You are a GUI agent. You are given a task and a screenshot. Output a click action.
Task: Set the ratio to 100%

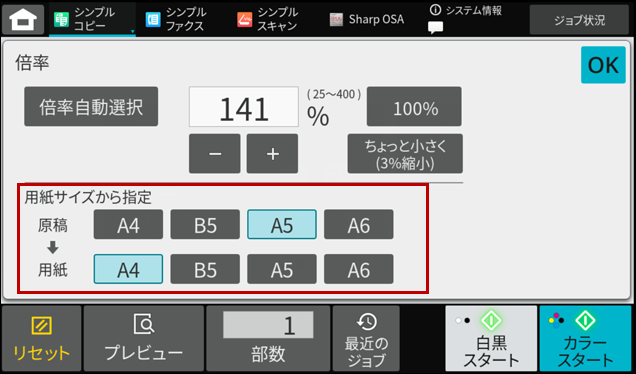414,106
